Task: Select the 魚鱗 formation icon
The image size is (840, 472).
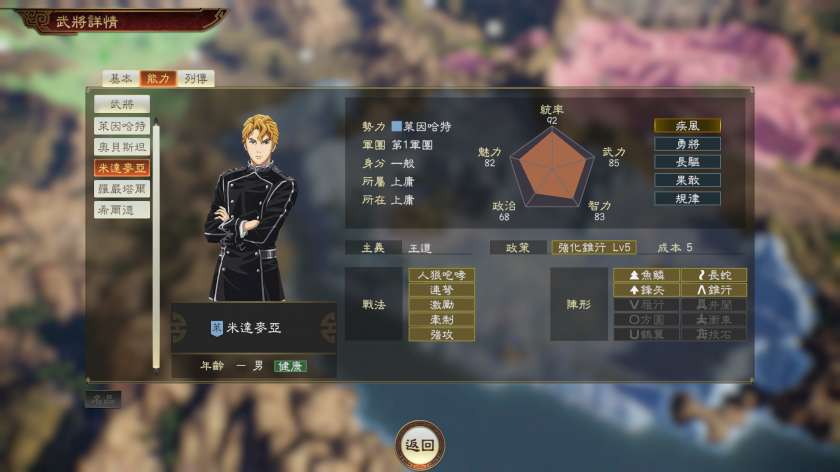Action: tap(647, 275)
